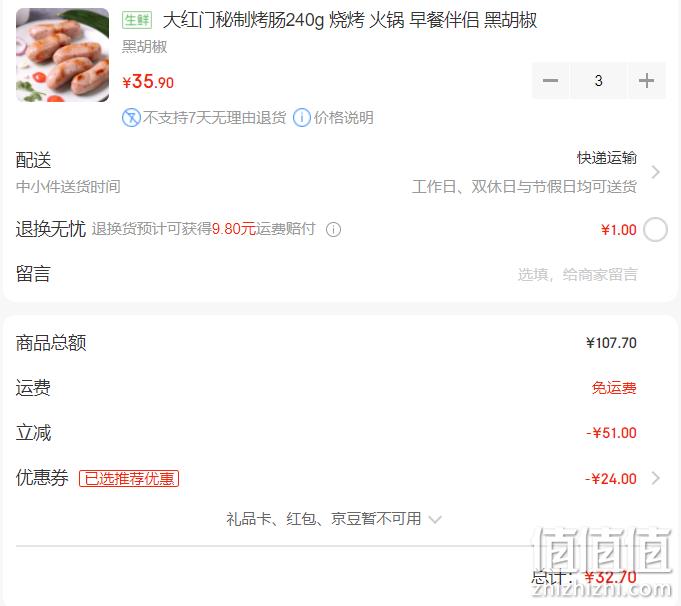
Task: Increase quantity with the plus button
Action: [x=646, y=80]
